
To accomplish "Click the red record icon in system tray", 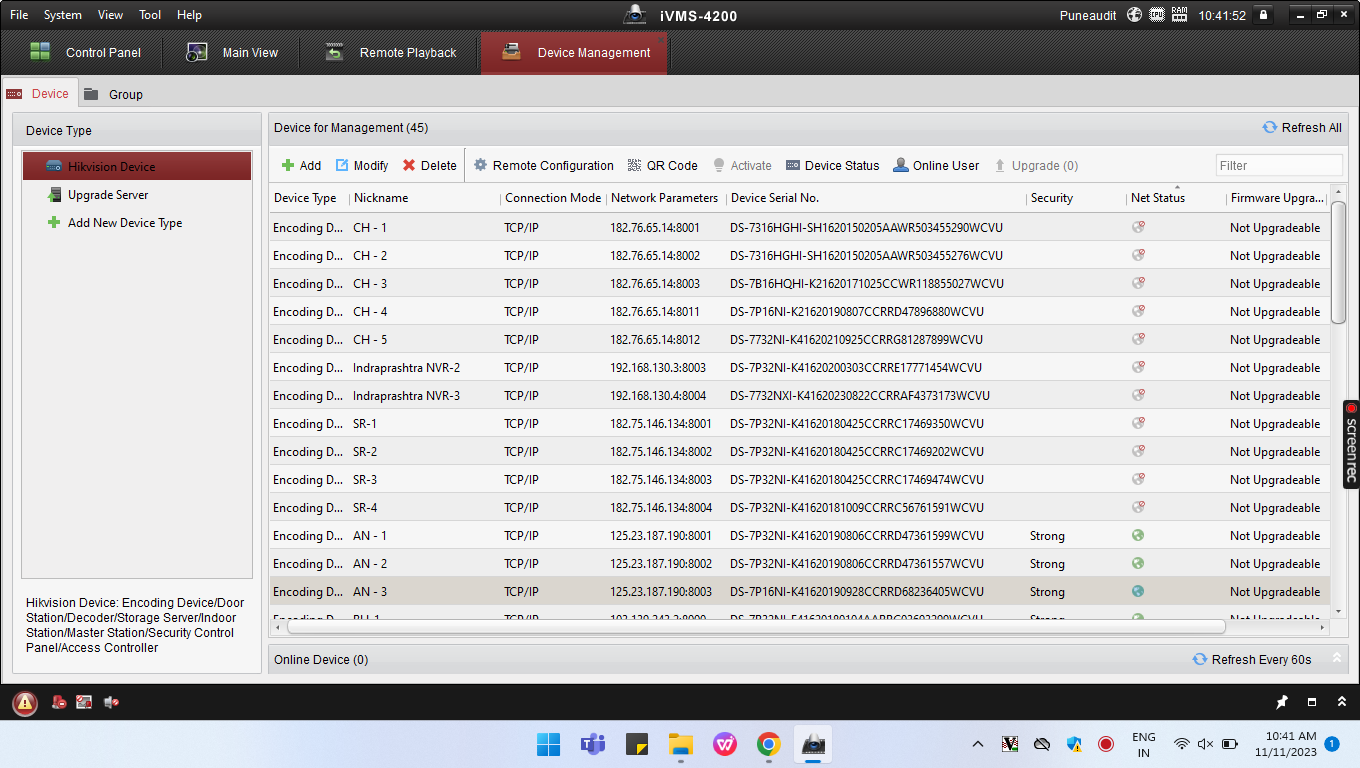I will (x=1106, y=744).
